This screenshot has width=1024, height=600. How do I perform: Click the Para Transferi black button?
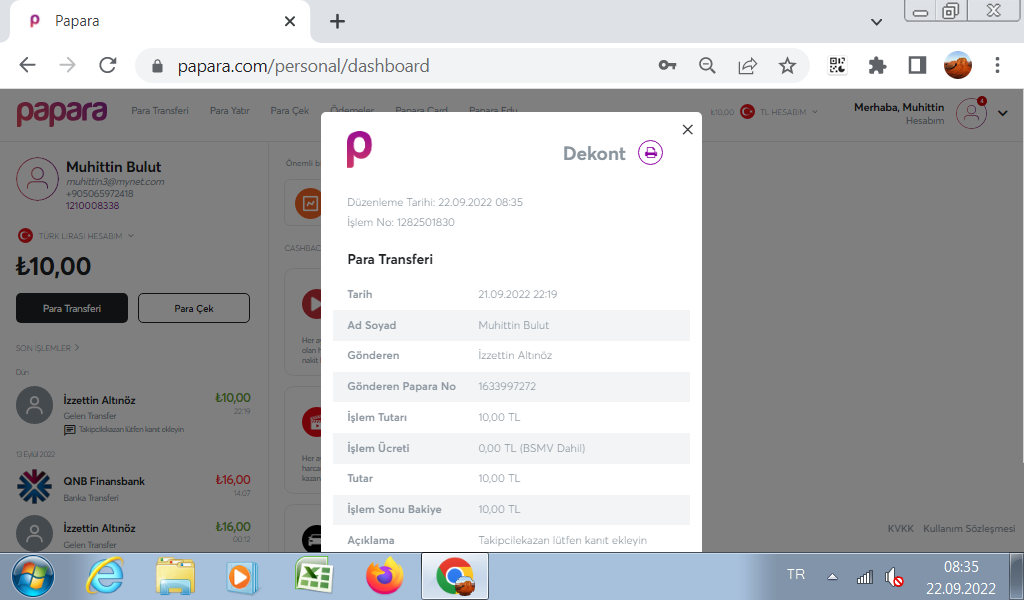[72, 308]
